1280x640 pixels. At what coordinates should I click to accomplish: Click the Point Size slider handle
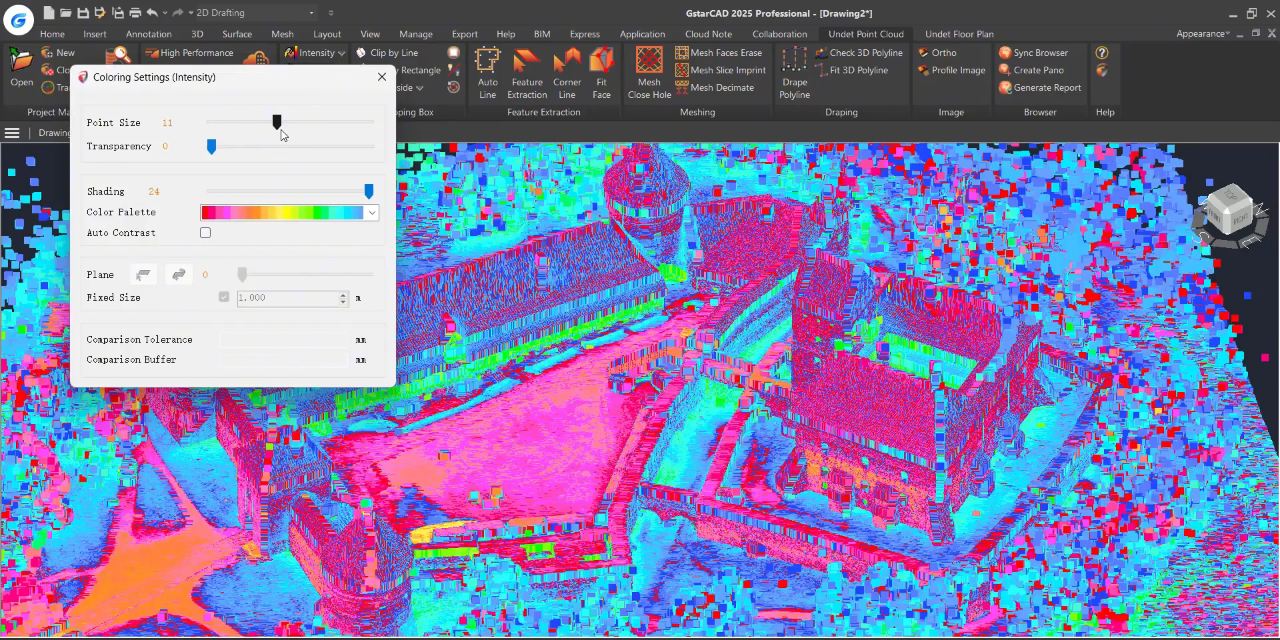pos(277,122)
